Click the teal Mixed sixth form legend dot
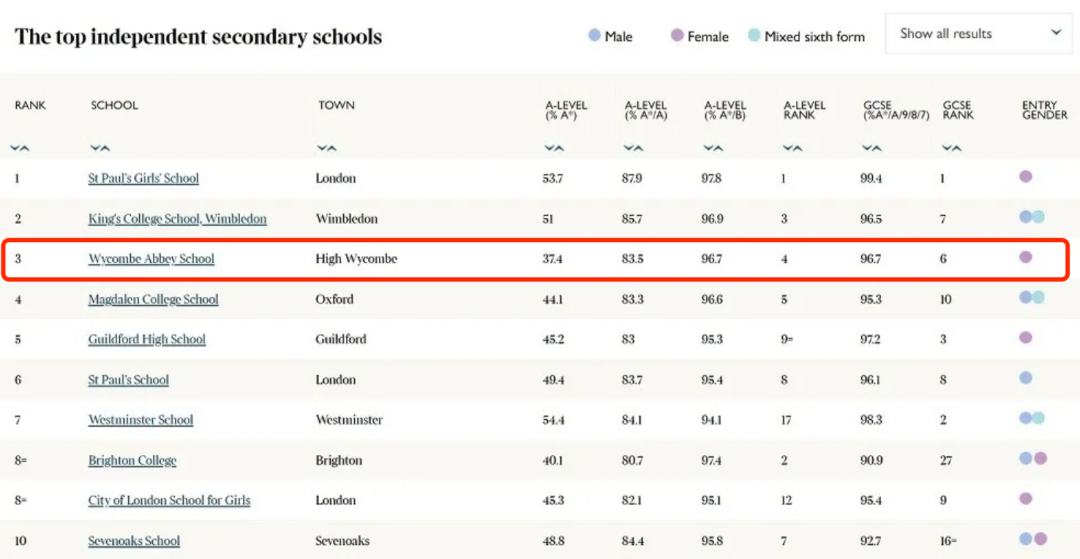 pos(754,36)
